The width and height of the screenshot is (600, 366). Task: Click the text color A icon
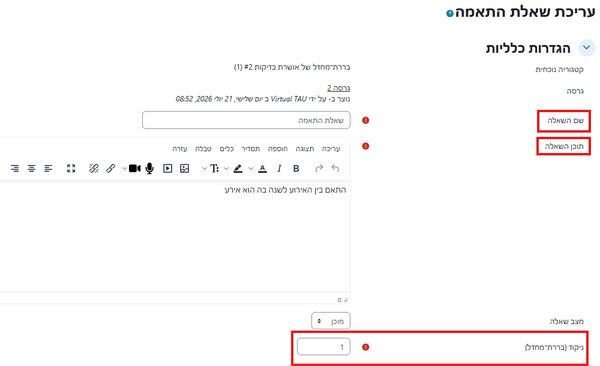coord(262,168)
